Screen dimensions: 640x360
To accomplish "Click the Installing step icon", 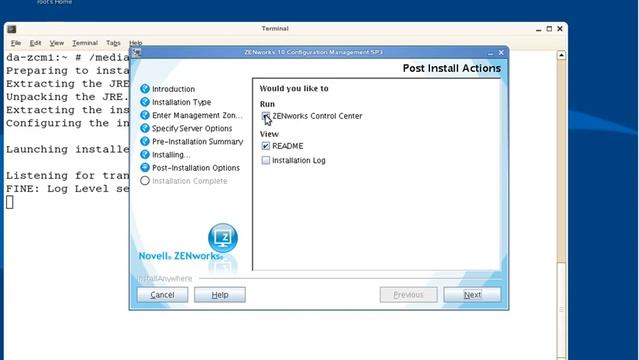I will (144, 154).
